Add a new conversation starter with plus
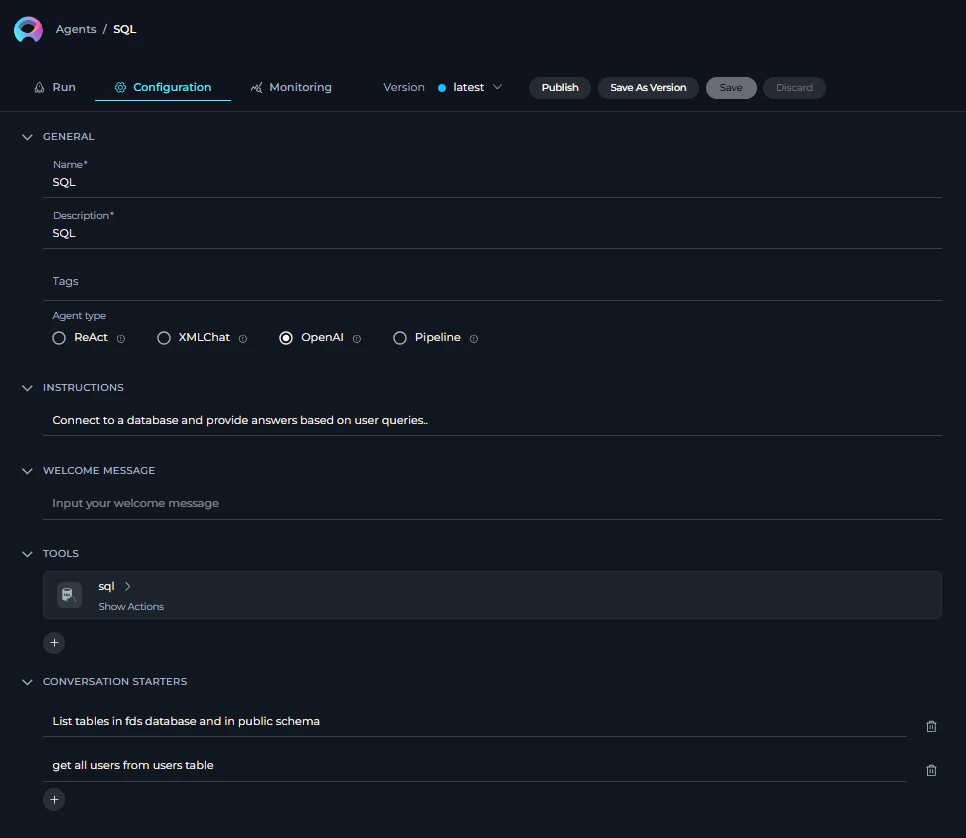Image resolution: width=966 pixels, height=838 pixels. click(54, 800)
